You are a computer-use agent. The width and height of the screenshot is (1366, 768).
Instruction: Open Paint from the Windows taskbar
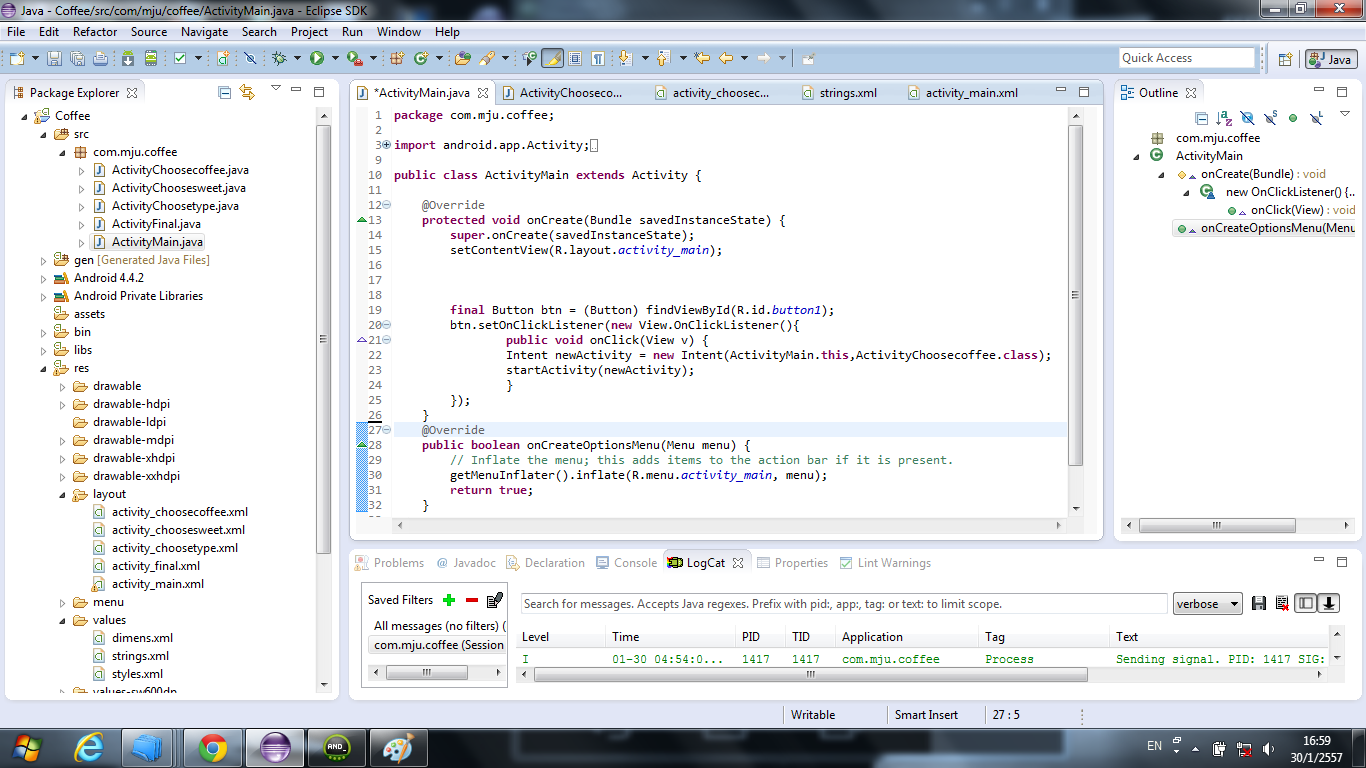pyautogui.click(x=398, y=747)
